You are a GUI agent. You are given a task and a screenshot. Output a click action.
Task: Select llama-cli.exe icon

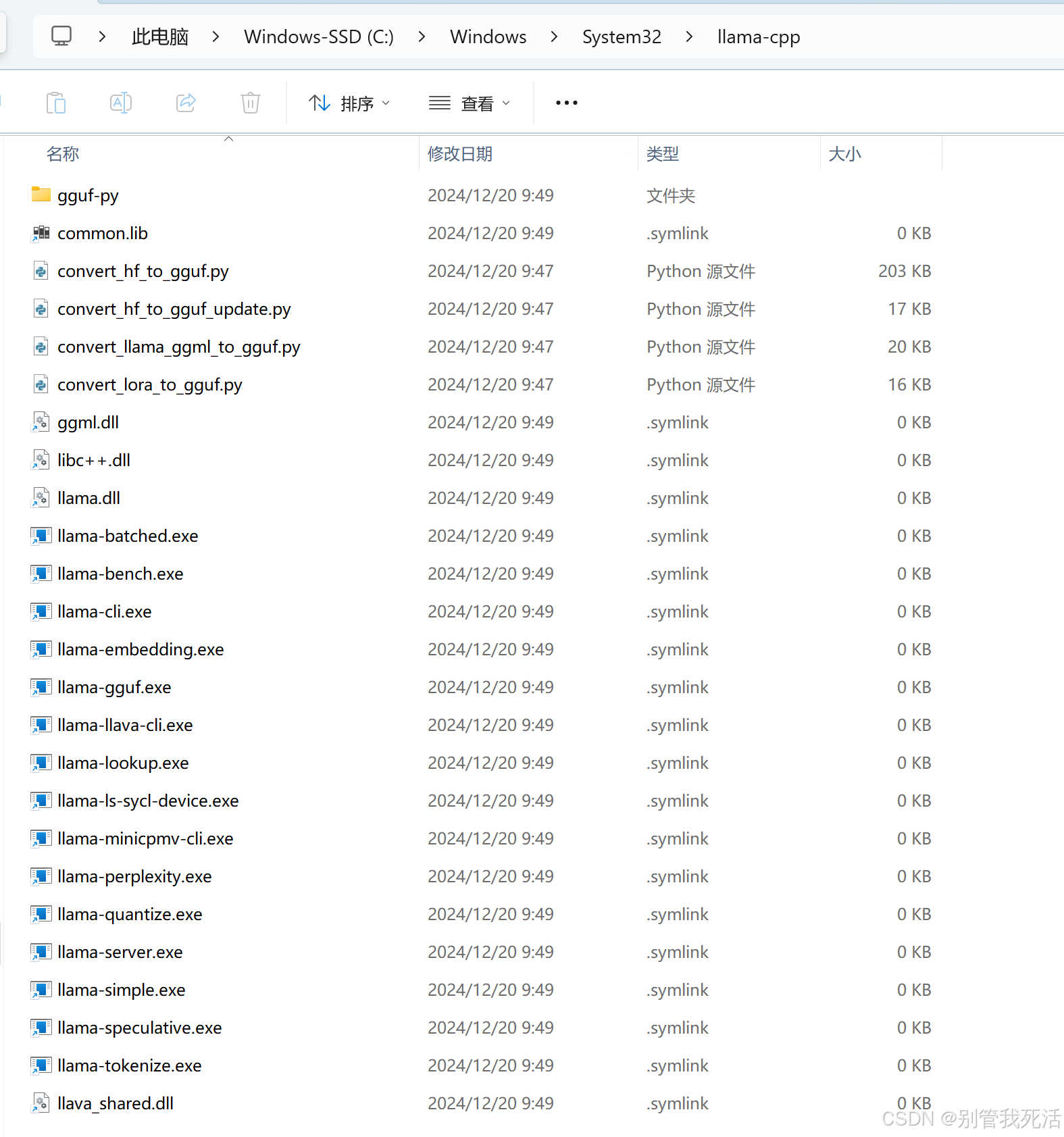[41, 611]
